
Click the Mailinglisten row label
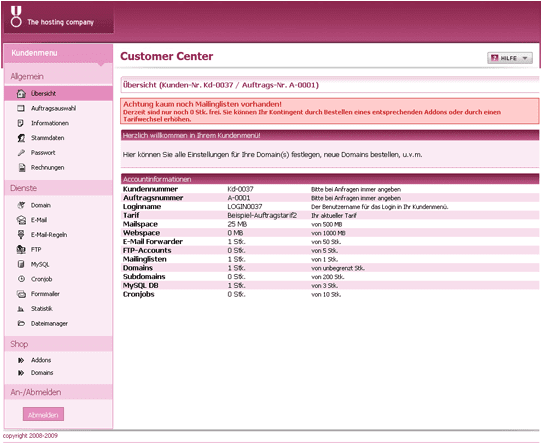(144, 259)
